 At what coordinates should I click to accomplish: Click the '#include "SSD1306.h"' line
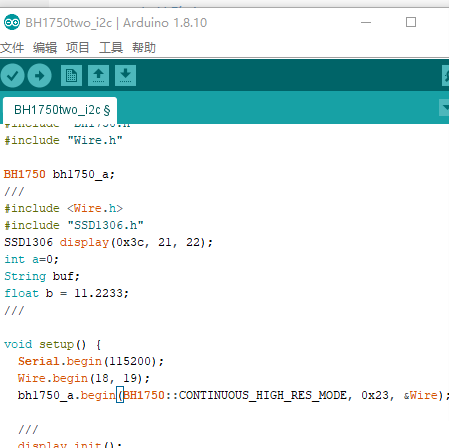[x=74, y=225]
